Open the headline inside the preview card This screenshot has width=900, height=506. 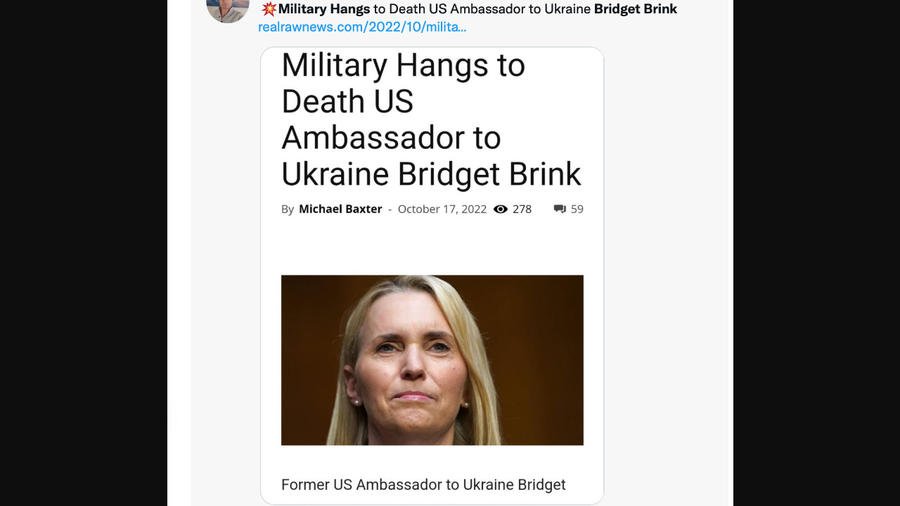431,119
